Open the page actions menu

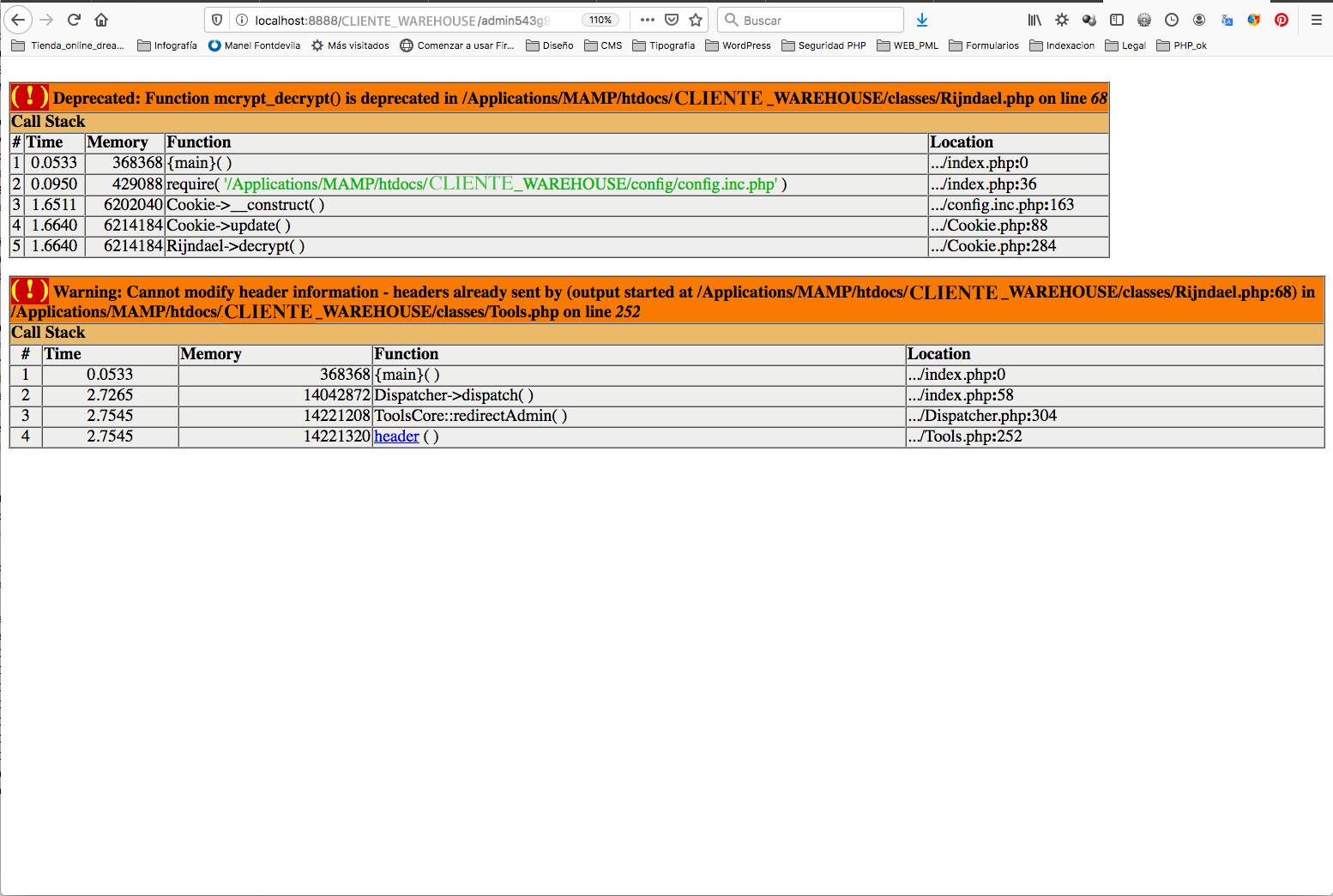pyautogui.click(x=648, y=20)
